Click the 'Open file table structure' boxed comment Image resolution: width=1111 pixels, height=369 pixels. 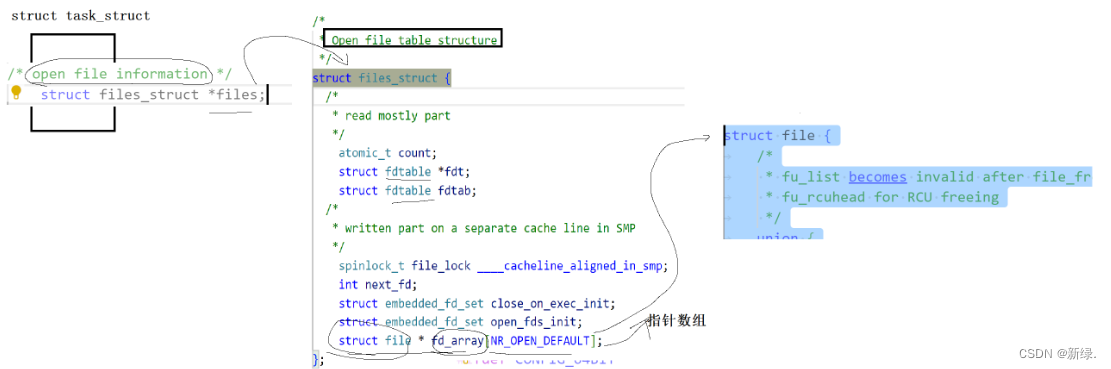click(414, 40)
